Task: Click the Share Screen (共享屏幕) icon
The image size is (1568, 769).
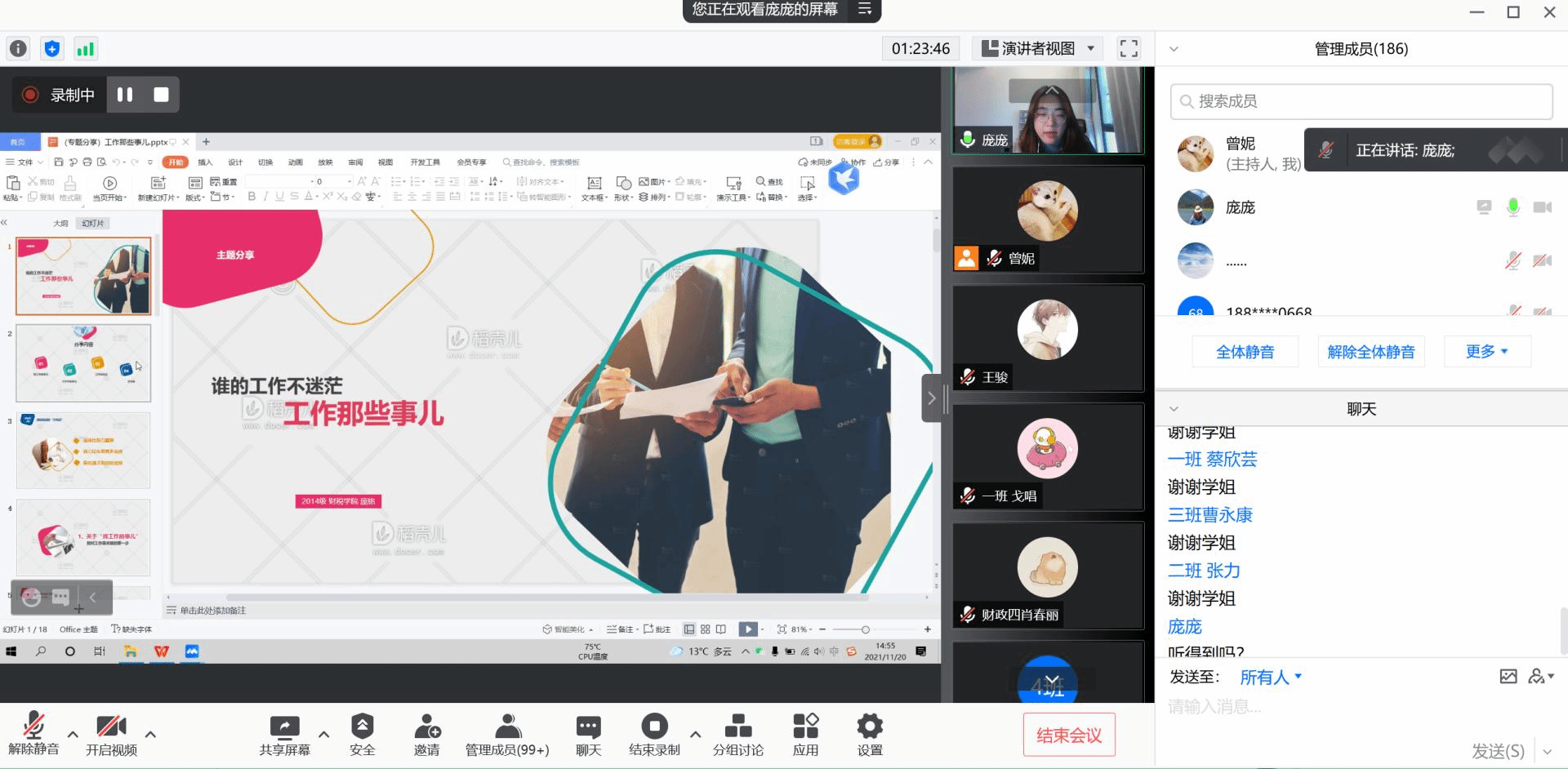Action: (x=284, y=727)
